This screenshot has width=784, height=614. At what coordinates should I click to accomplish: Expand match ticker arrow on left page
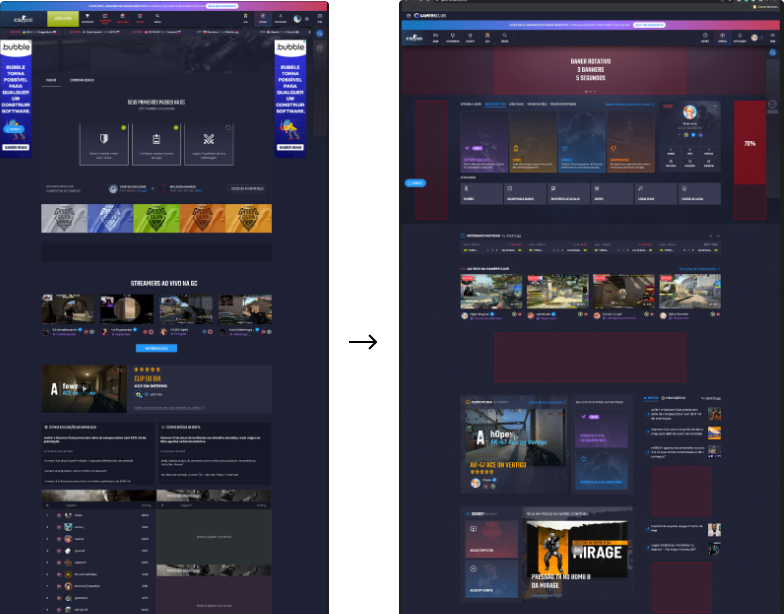coord(309,32)
